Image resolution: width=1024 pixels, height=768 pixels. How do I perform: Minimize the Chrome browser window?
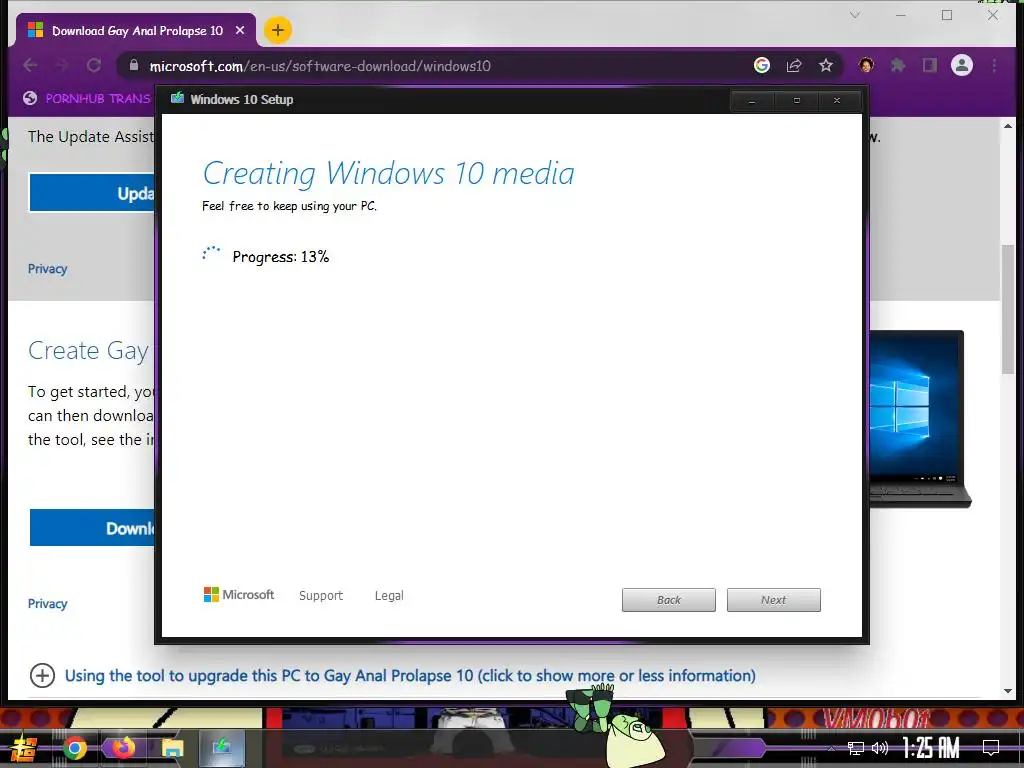[x=901, y=15]
